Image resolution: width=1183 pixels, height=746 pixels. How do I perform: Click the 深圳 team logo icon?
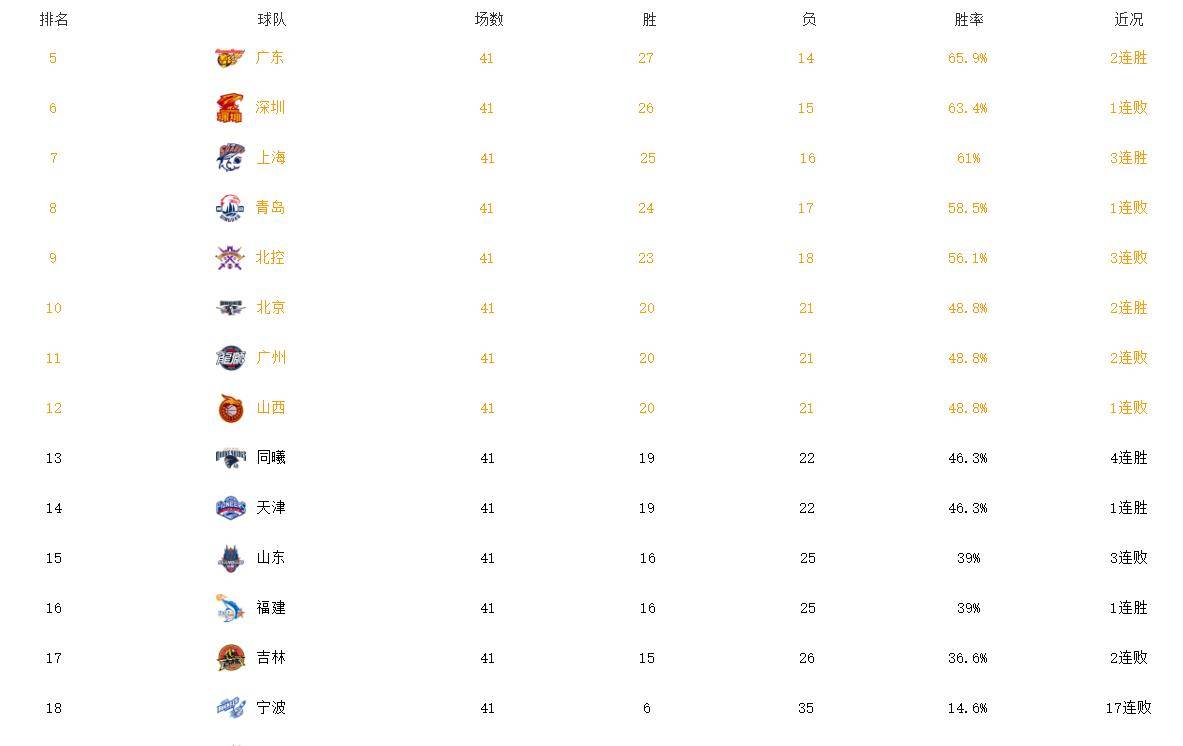(230, 108)
